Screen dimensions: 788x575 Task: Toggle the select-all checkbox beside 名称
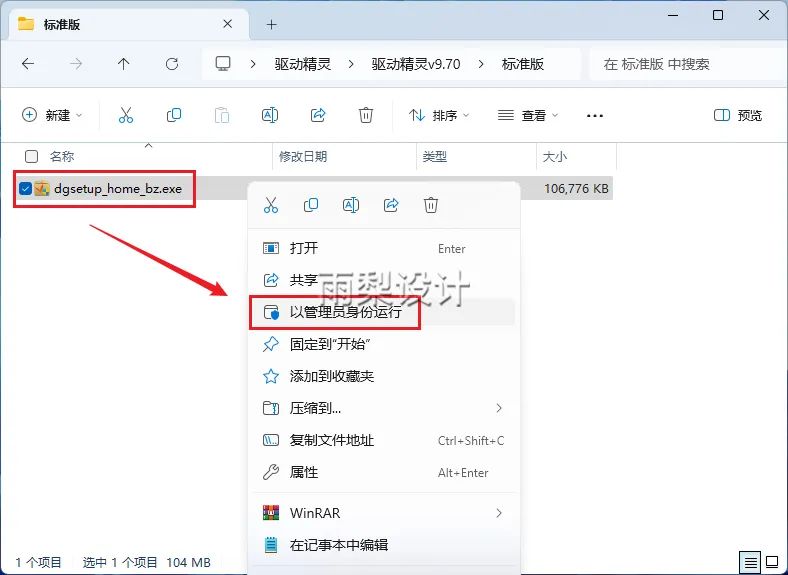tap(31, 156)
